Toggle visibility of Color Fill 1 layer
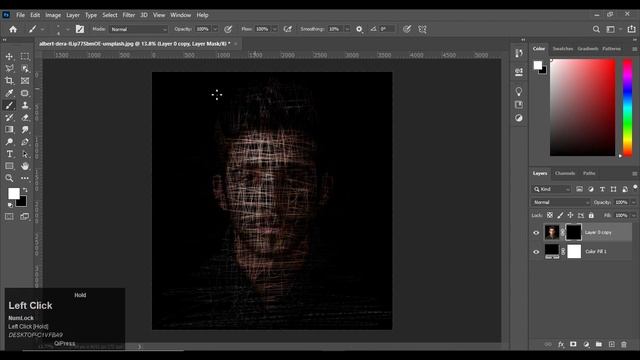This screenshot has height=360, width=640. [536, 252]
